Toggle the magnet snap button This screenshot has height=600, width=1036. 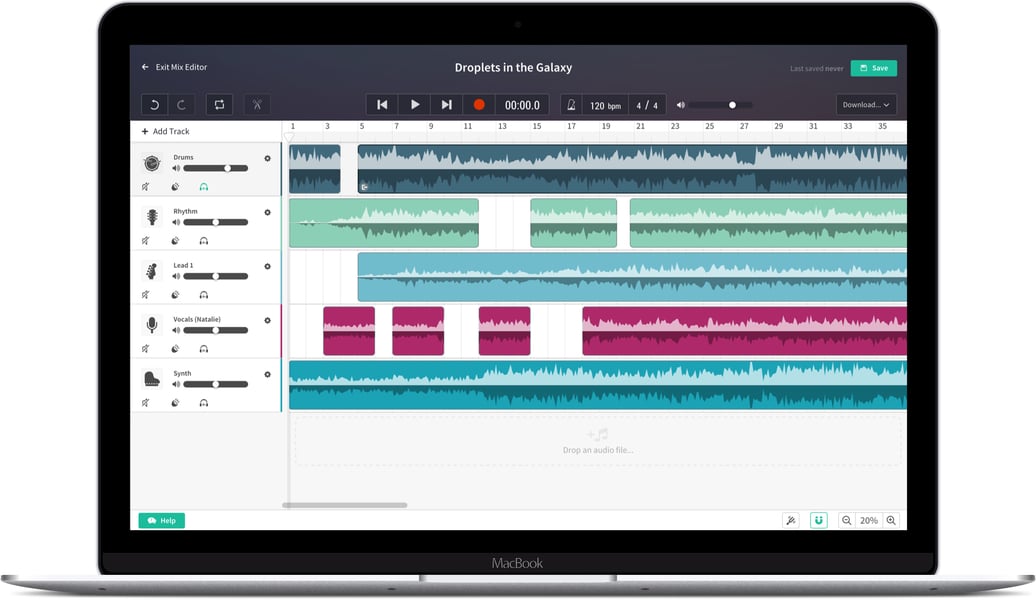coord(819,520)
